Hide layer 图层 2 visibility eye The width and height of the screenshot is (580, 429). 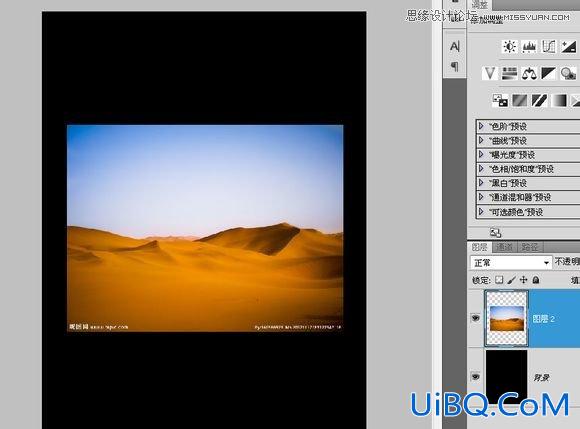[x=476, y=318]
